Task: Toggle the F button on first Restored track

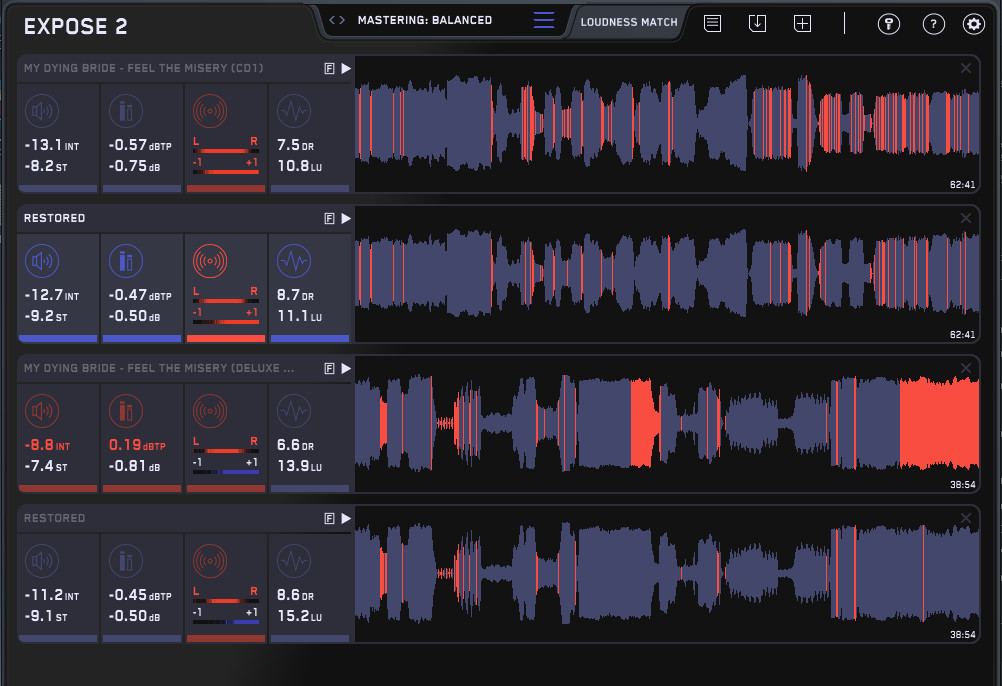Action: [329, 218]
